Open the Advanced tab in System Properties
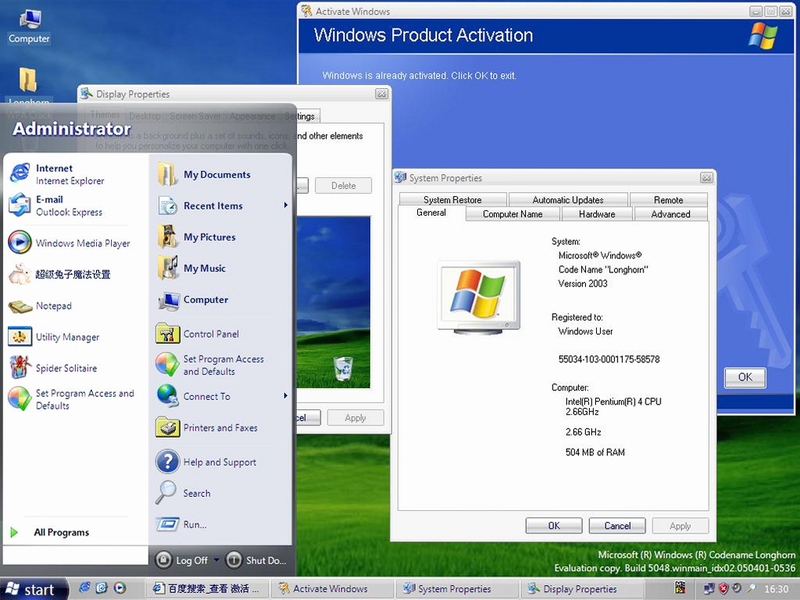800x600 pixels. [x=670, y=214]
